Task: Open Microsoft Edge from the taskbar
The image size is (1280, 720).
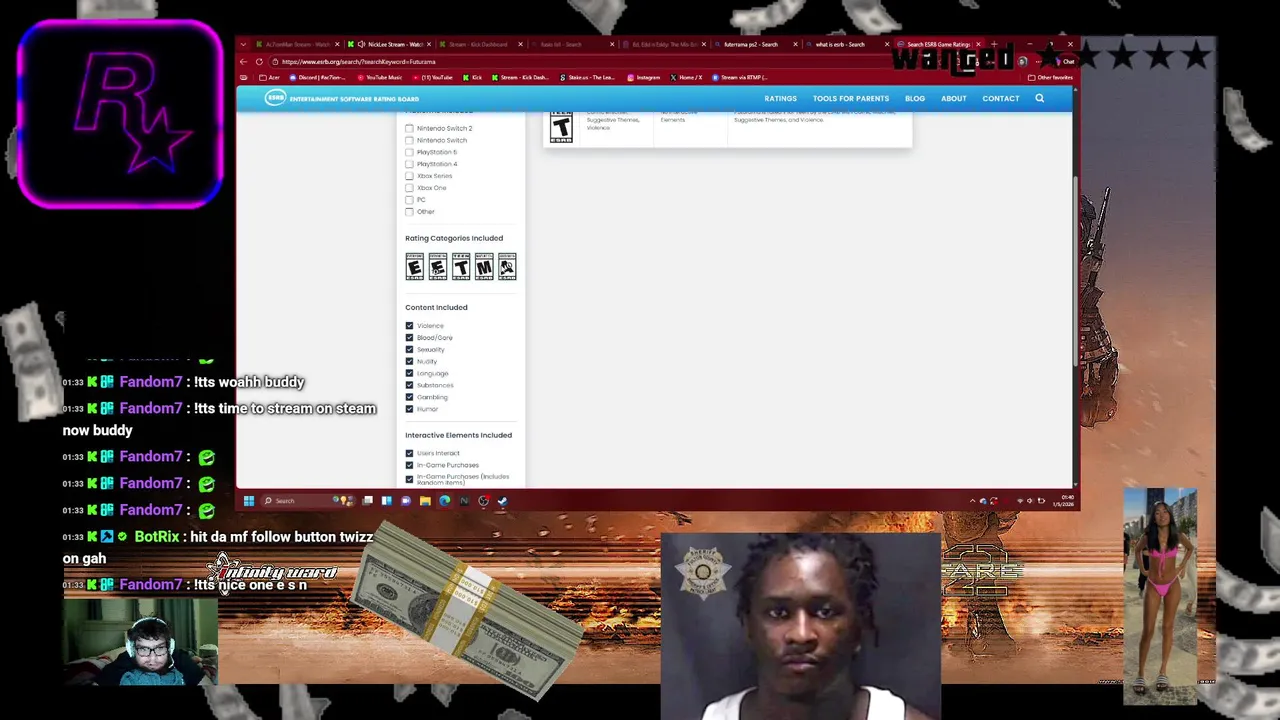Action: click(x=444, y=501)
